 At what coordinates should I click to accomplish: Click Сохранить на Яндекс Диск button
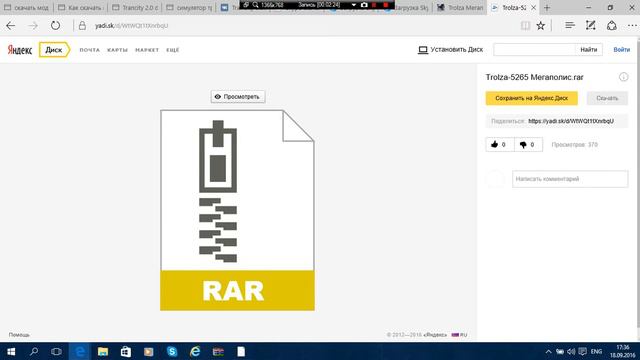[x=531, y=98]
